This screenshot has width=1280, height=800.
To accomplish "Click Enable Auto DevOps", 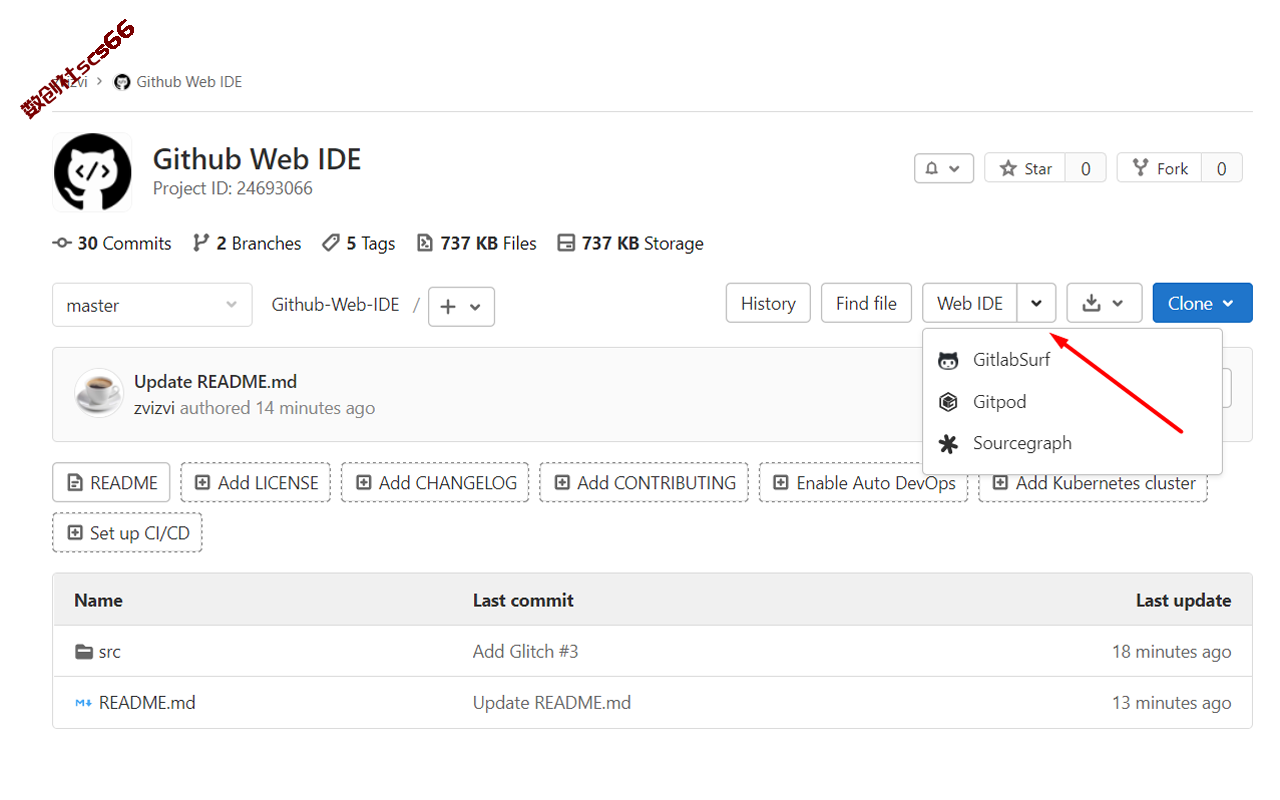I will pos(864,482).
